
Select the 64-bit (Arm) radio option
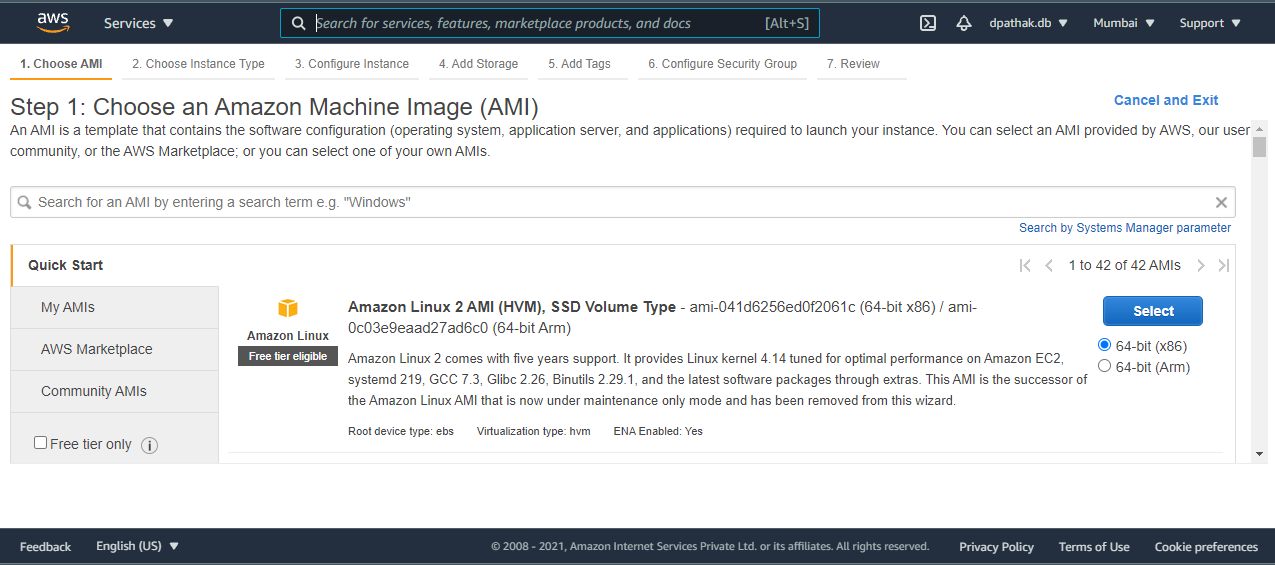(1105, 366)
